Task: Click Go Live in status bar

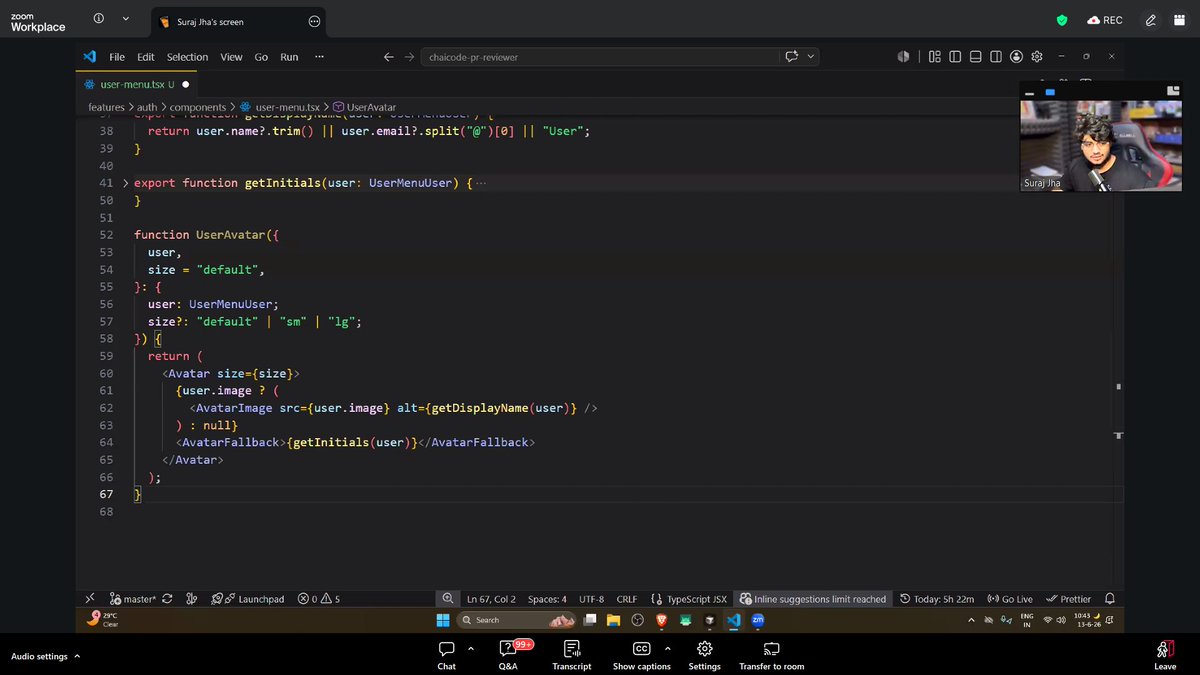Action: coord(1010,599)
